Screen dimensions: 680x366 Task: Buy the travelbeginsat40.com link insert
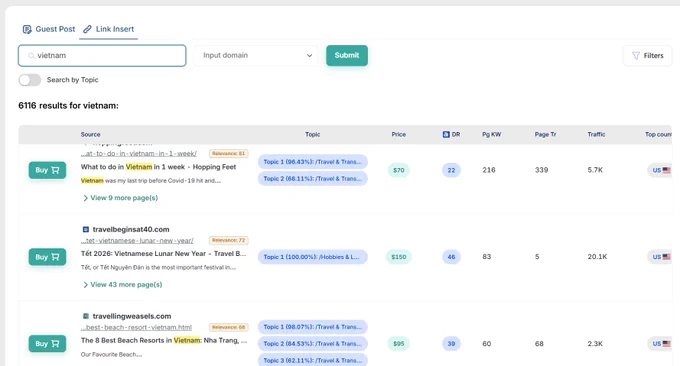tap(47, 257)
